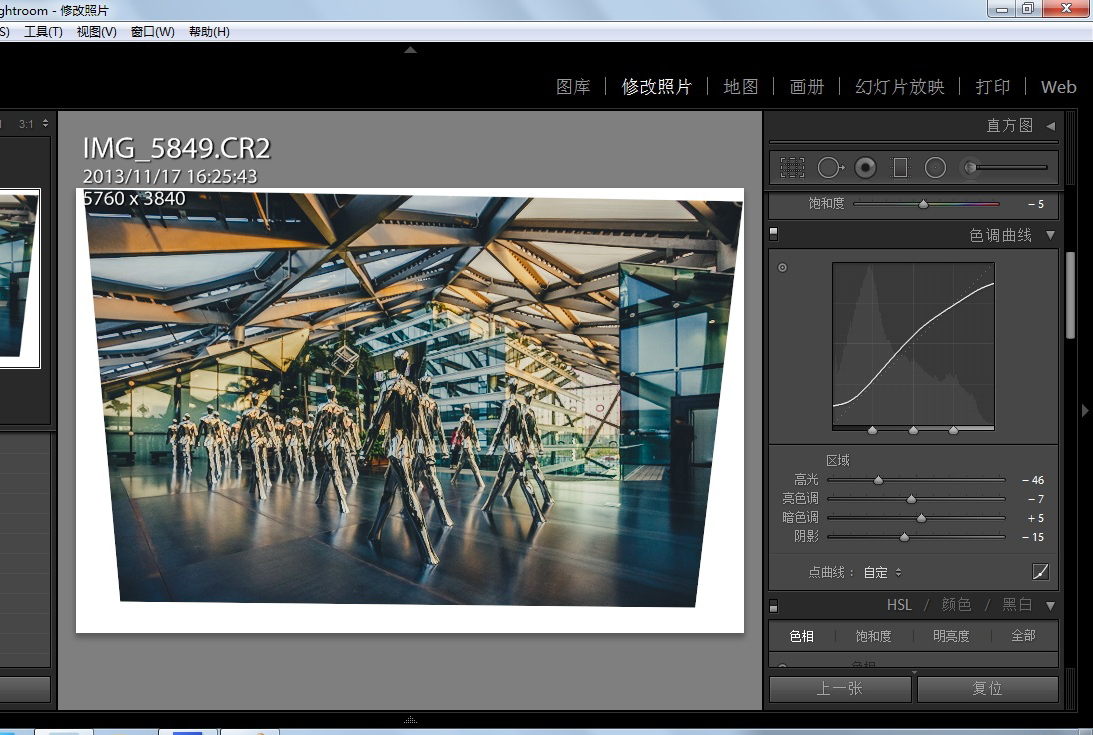Image resolution: width=1093 pixels, height=735 pixels.
Task: Toggle the HSL panel on/off switch
Action: (774, 605)
